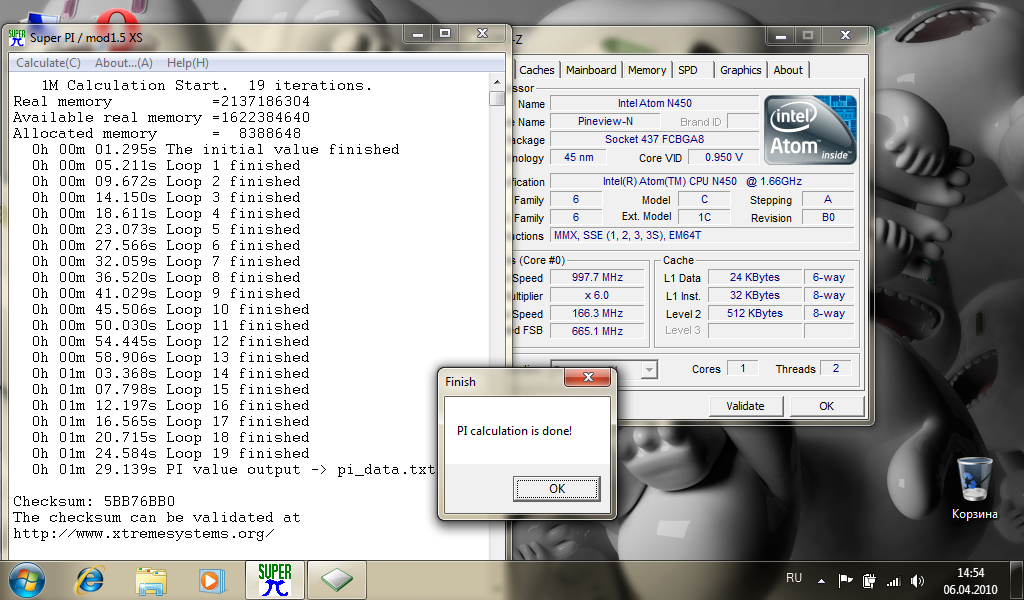Click the Real memory =2137186304 line
Viewport: 1024px width, 600px height.
(x=161, y=101)
